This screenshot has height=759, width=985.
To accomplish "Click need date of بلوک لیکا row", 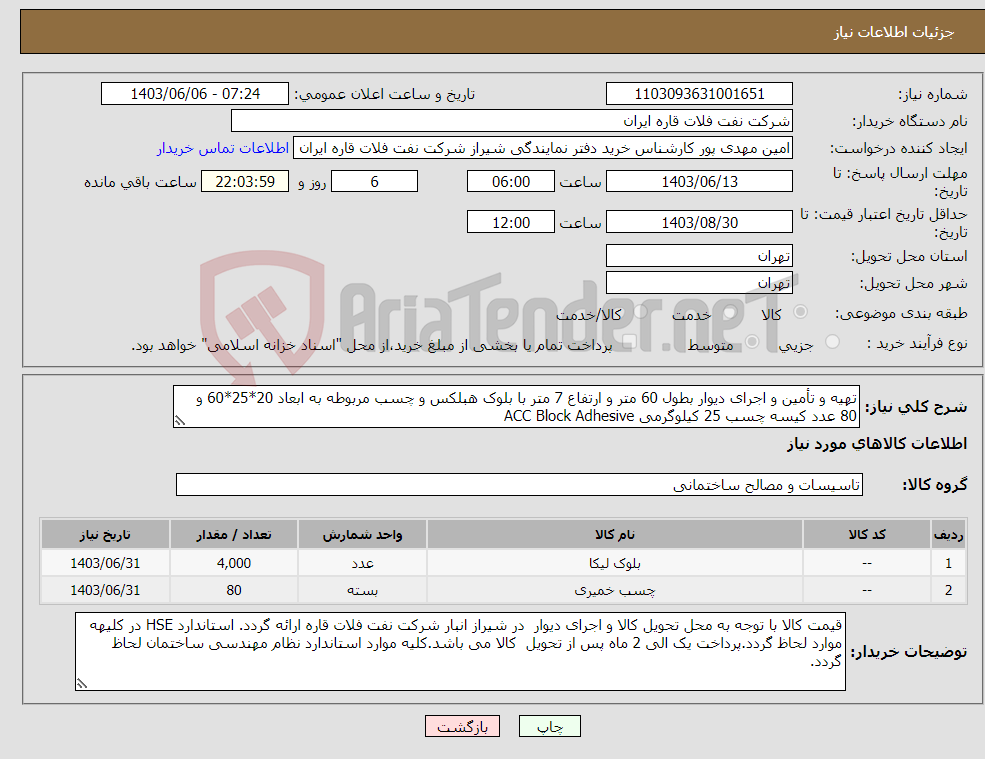I will click(x=105, y=563).
